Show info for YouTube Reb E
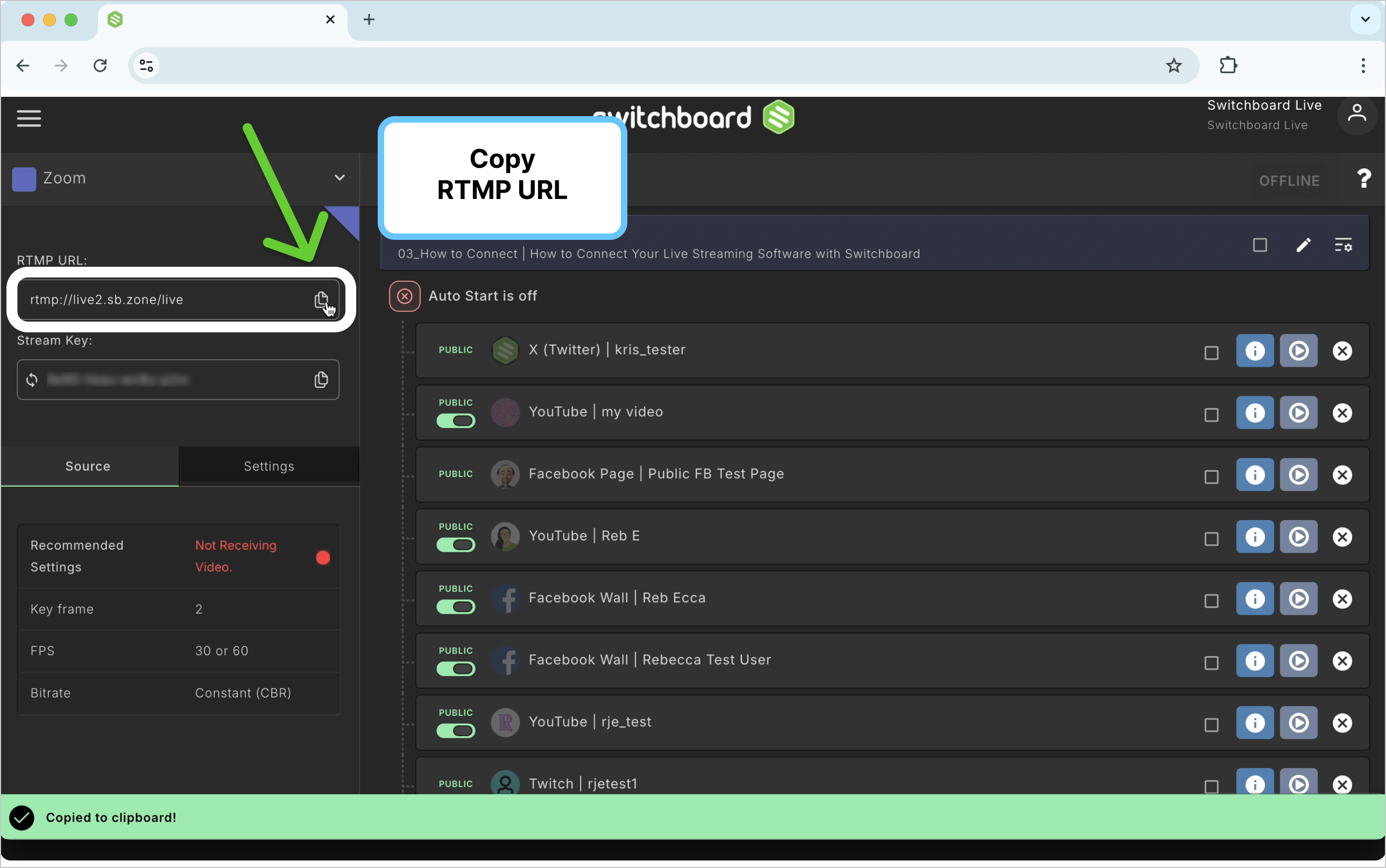Screen dimensions: 1386x868 click(1255, 537)
